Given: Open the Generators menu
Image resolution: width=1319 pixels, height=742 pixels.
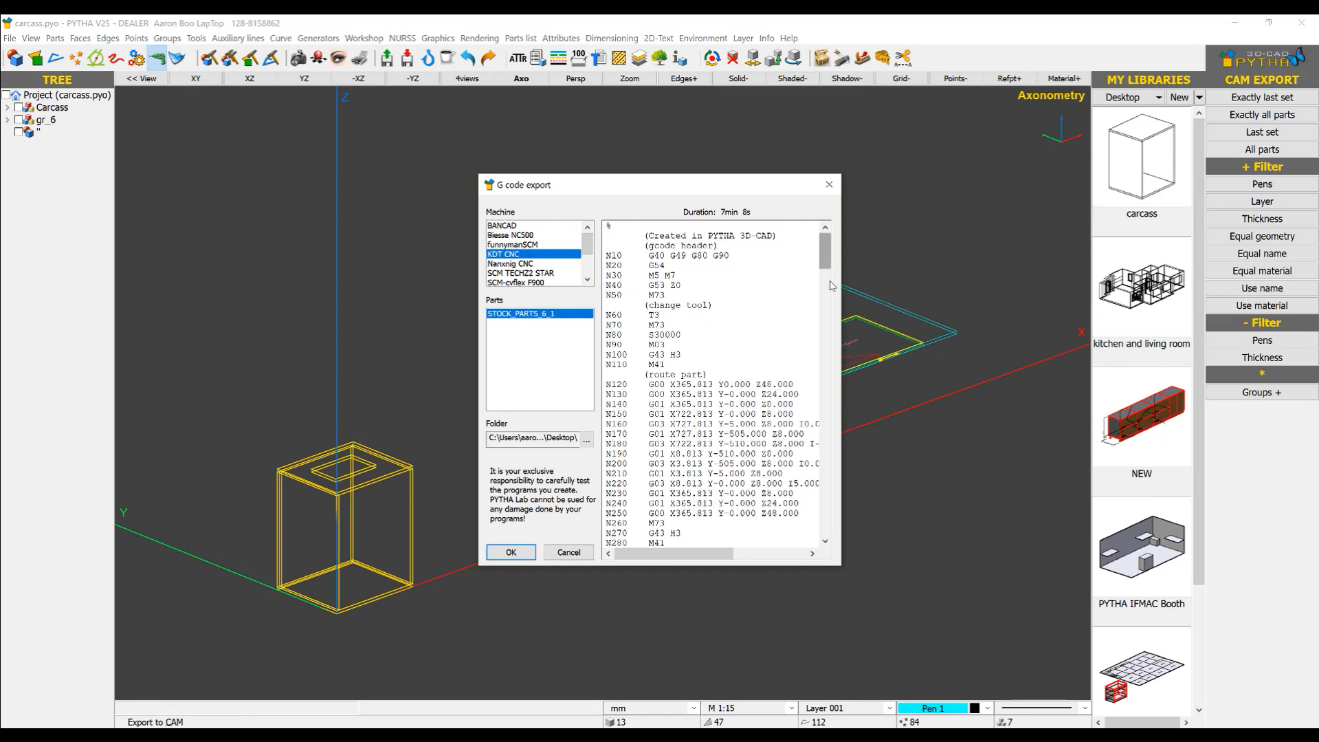Looking at the screenshot, I should tap(318, 38).
